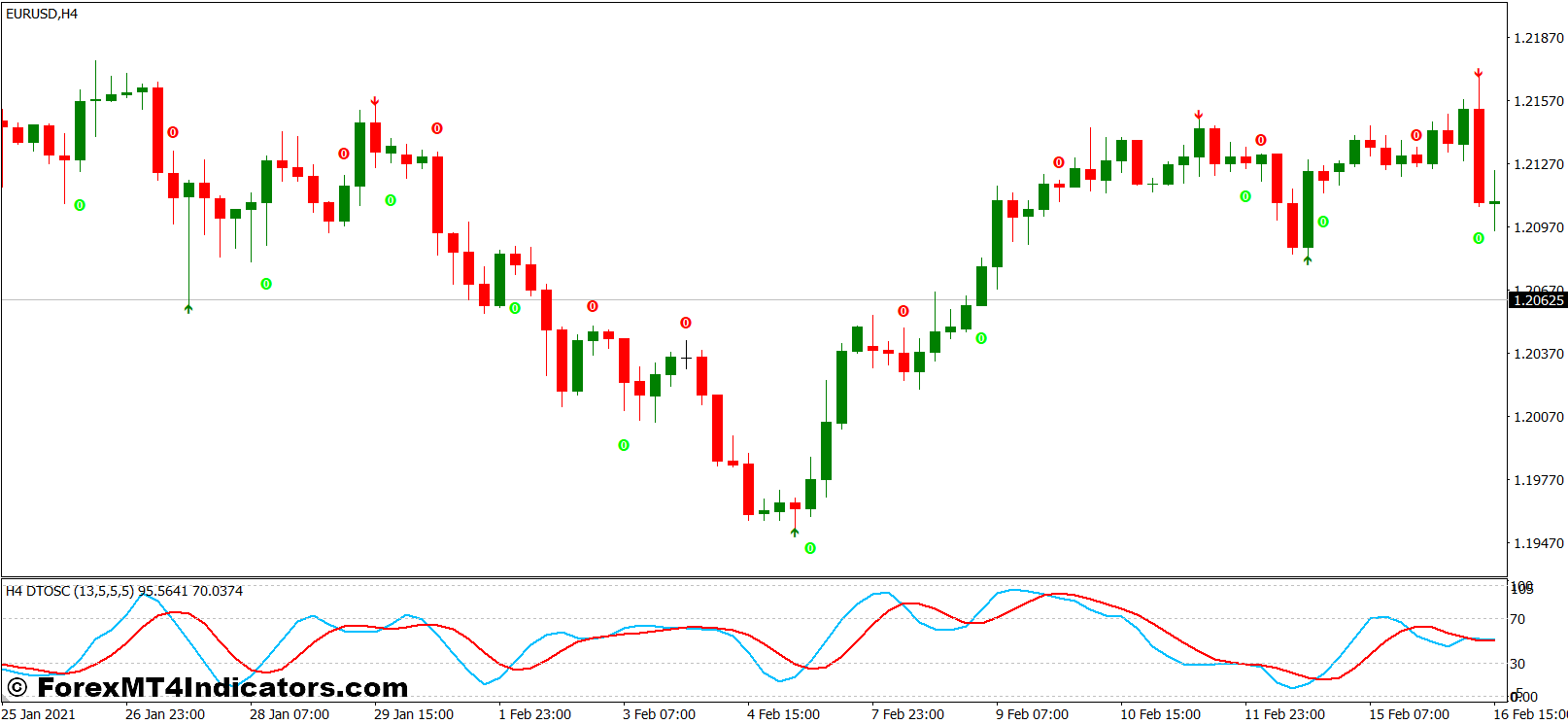1568x724 pixels.
Task: Click the 70 level label in DTOSC panel
Action: click(1517, 619)
